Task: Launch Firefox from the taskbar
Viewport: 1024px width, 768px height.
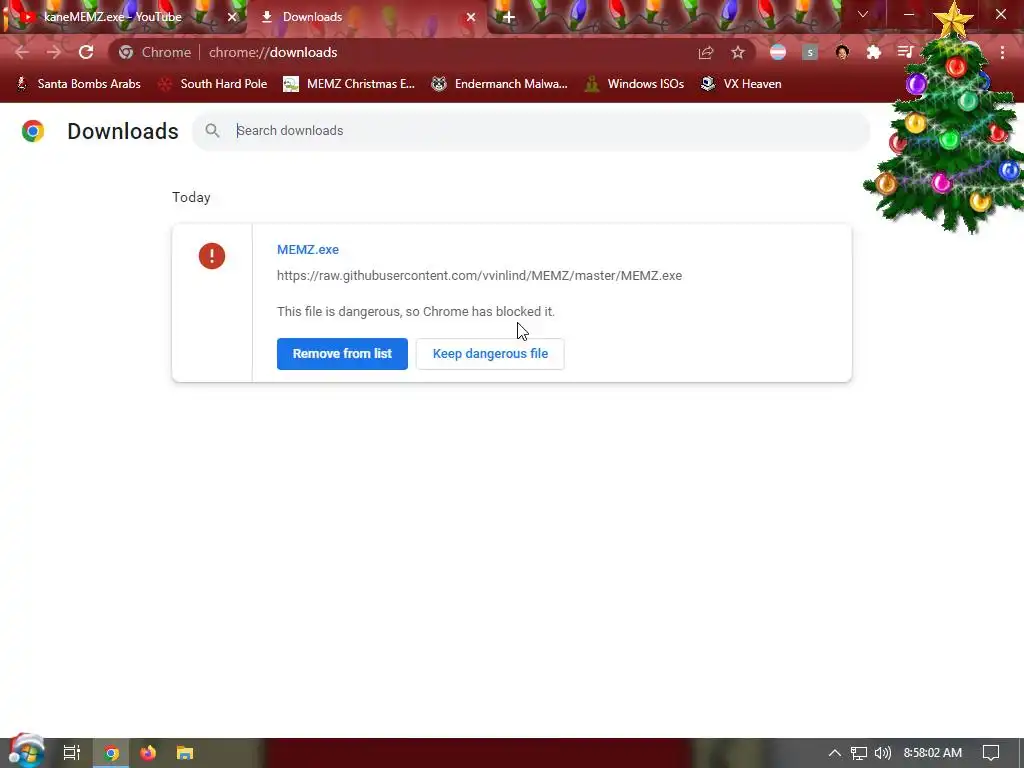Action: 148,753
